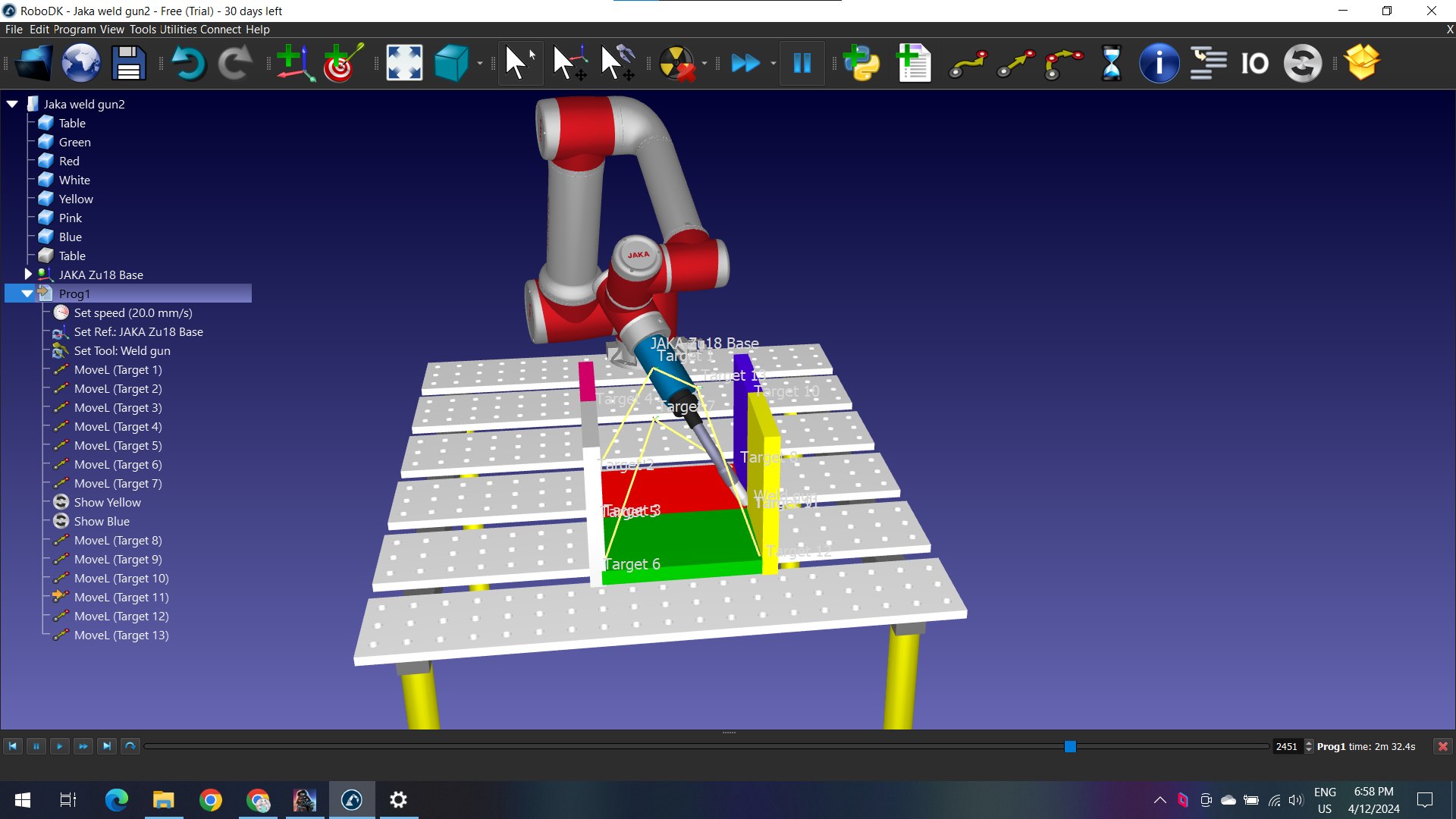Viewport: 1456px width, 819px height.
Task: Toggle the Pause simulation toolbar button
Action: pyautogui.click(x=802, y=63)
